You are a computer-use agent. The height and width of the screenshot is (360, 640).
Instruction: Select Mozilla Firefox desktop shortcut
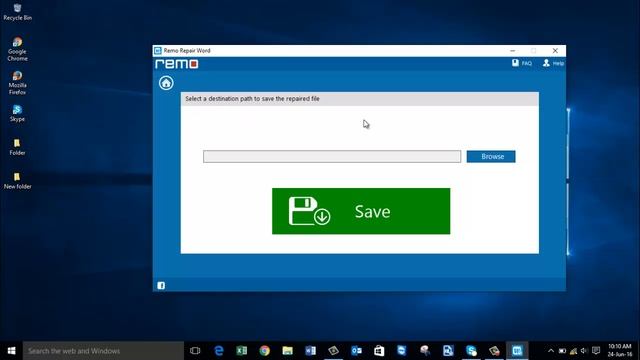pos(18,83)
